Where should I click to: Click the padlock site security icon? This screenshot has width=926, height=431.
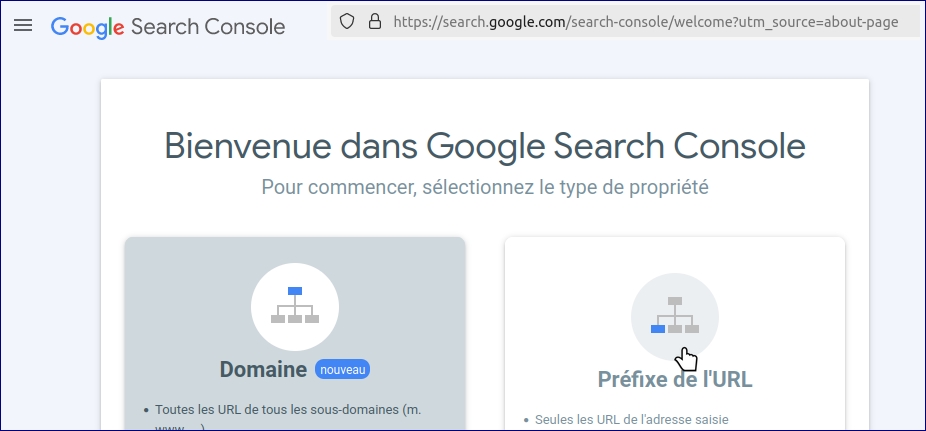point(374,22)
